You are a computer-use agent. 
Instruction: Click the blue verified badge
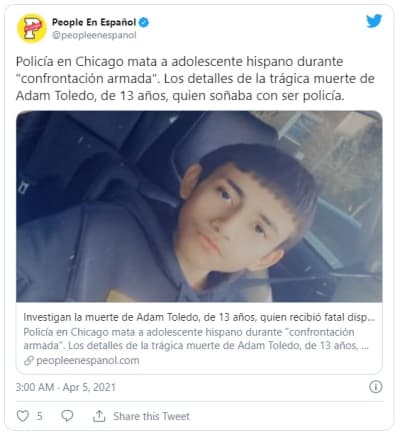click(x=144, y=22)
